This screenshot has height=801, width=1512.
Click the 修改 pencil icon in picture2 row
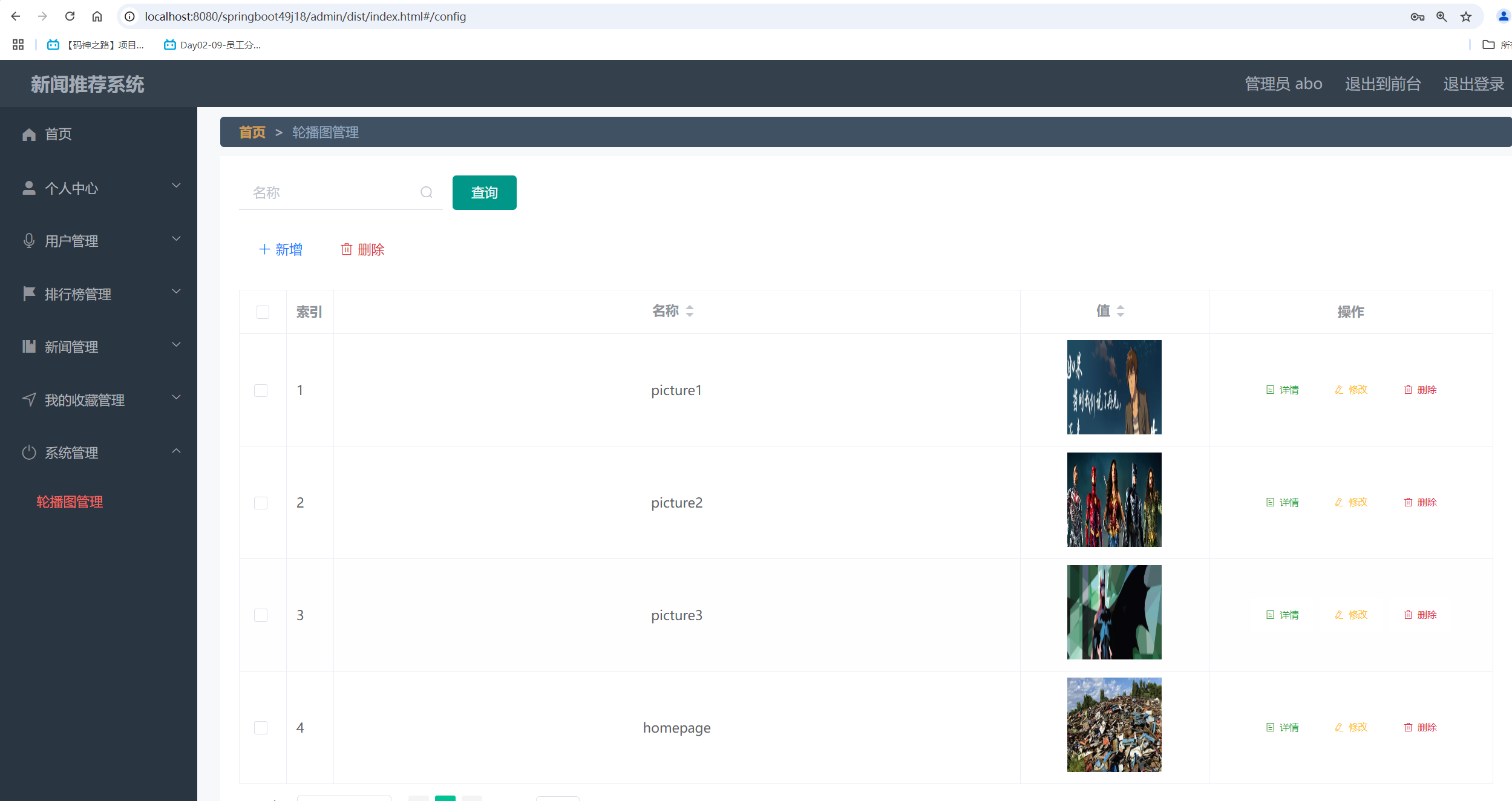click(x=1339, y=502)
